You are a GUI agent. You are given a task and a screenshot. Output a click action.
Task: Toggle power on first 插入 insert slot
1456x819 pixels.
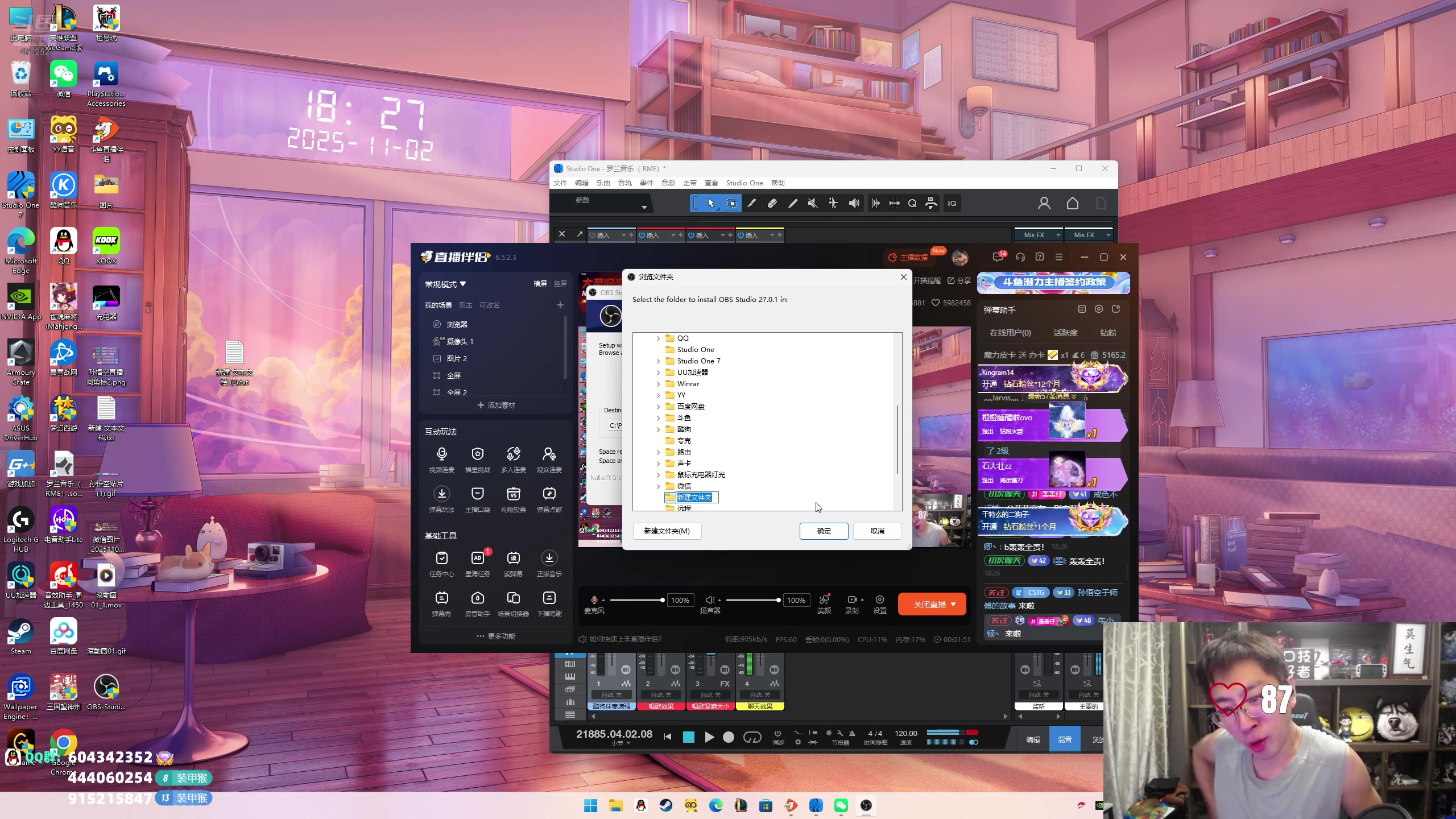pos(592,235)
